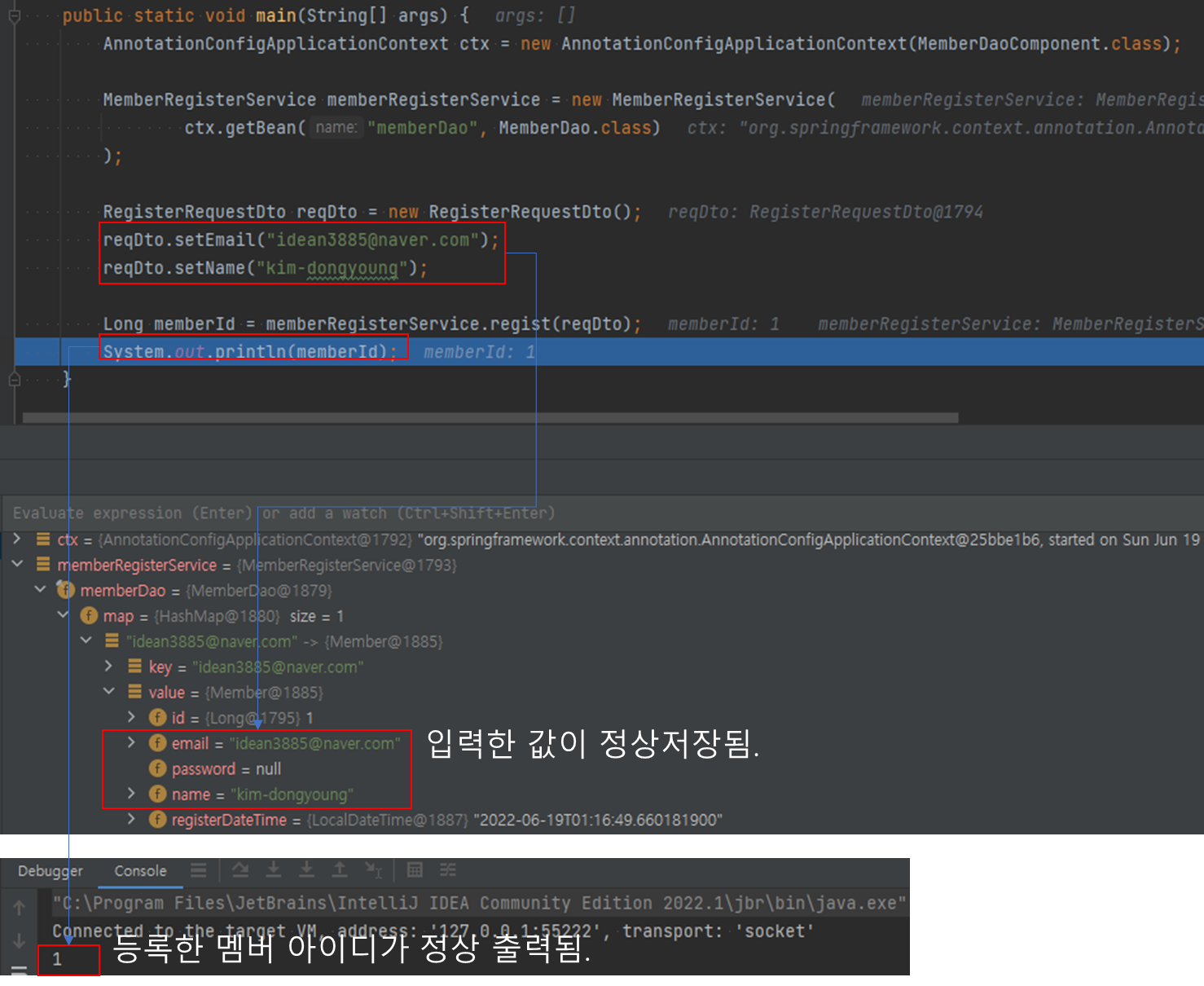
Task: Click the f icon beside registerDateTime
Action: click(x=157, y=820)
